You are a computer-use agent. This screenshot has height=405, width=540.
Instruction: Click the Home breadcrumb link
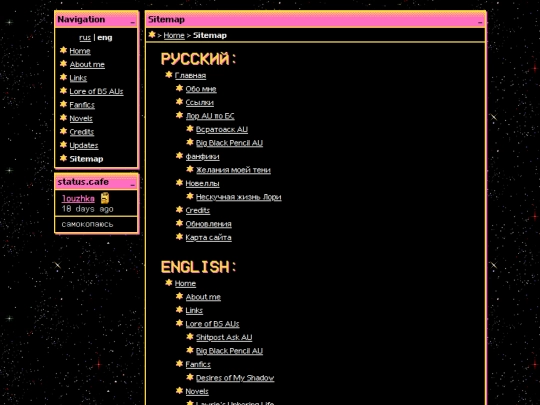tap(174, 35)
